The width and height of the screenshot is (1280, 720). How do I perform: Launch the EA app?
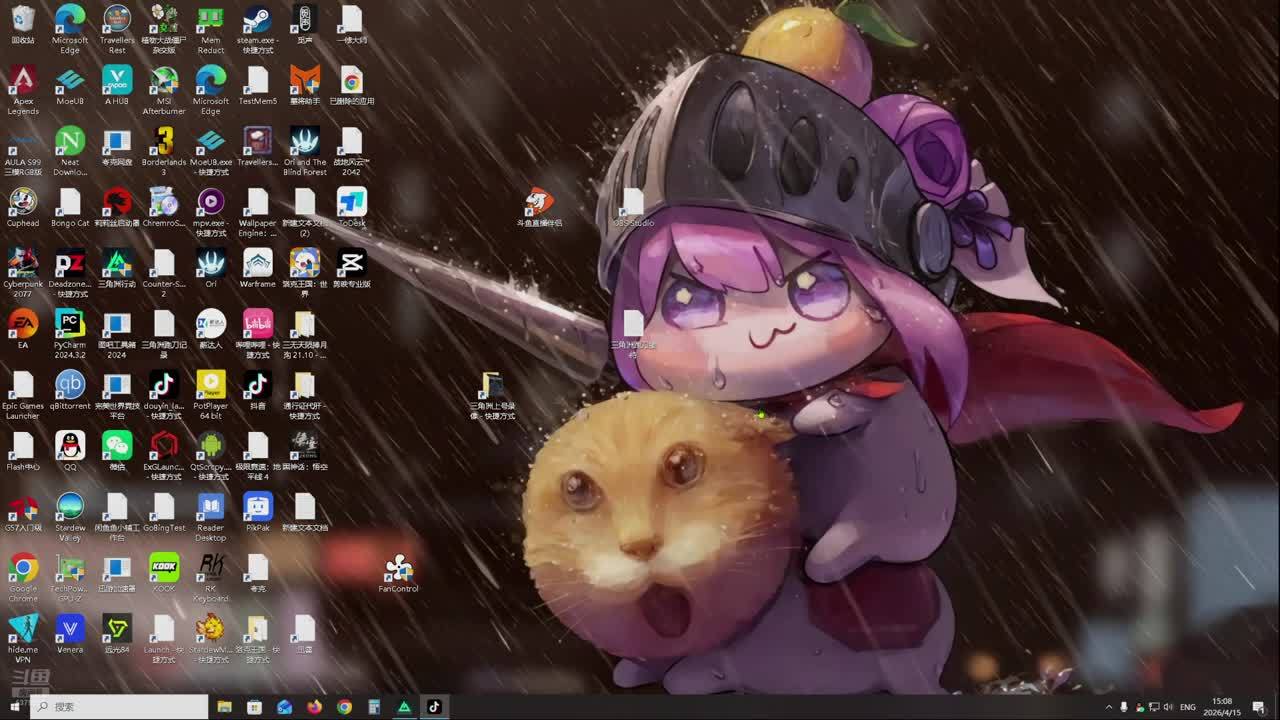coord(23,324)
